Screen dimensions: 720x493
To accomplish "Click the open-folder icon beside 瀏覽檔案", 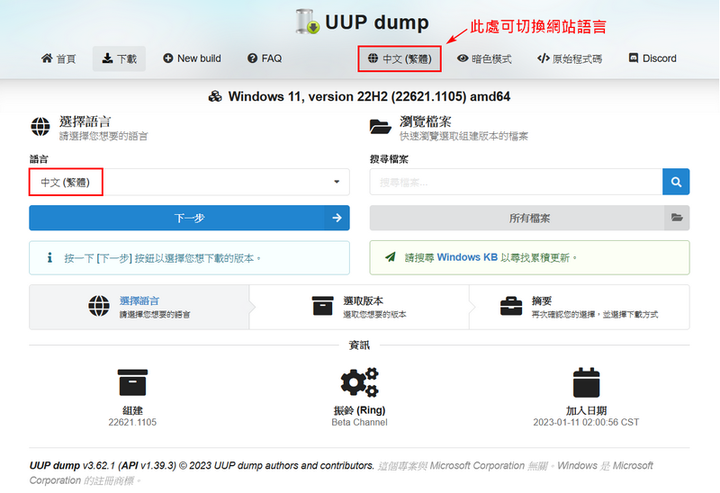I will click(x=380, y=127).
